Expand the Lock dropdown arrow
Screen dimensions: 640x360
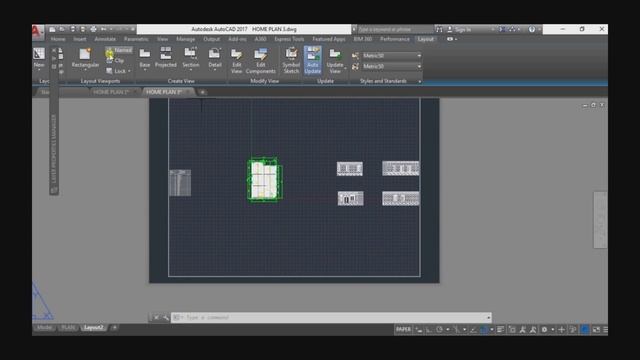tap(129, 71)
